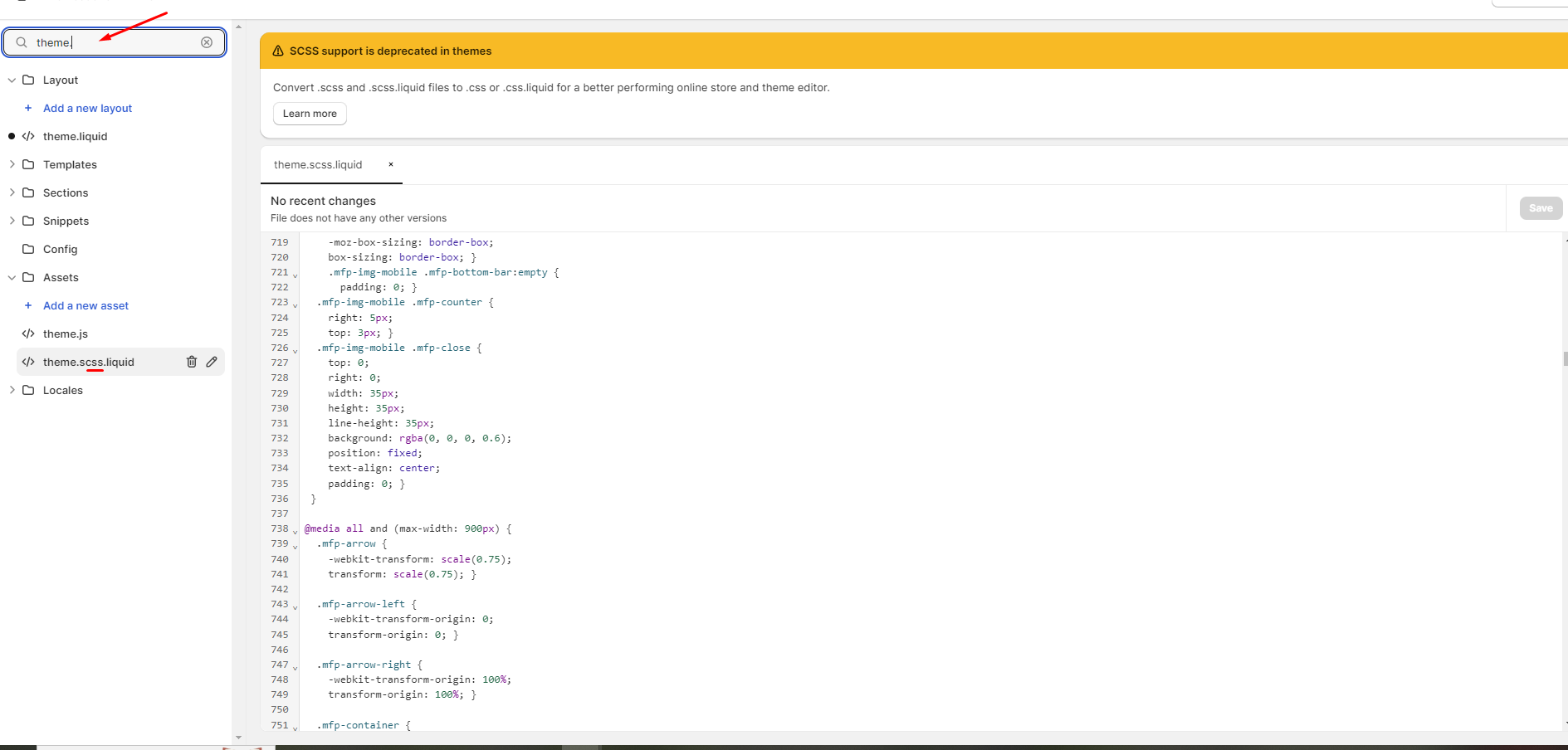The image size is (1568, 750).
Task: Click the Config folder icon
Action: point(28,249)
